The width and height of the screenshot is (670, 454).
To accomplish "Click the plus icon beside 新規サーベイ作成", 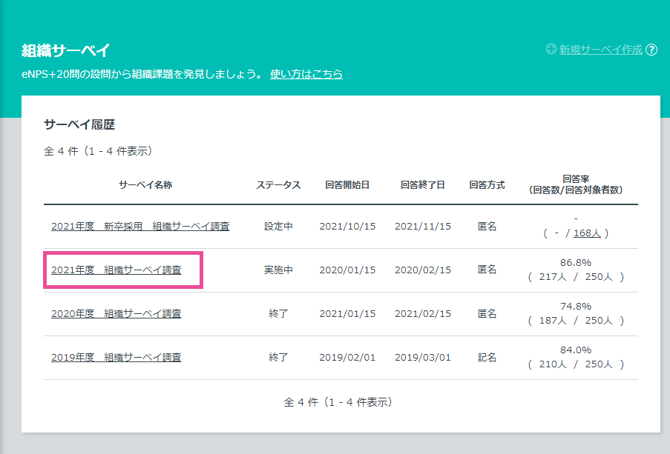I will 551,49.
